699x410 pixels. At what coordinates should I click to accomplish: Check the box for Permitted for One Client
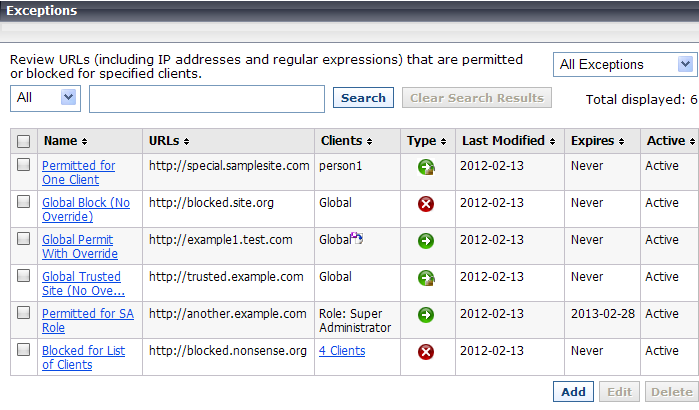pyautogui.click(x=24, y=165)
